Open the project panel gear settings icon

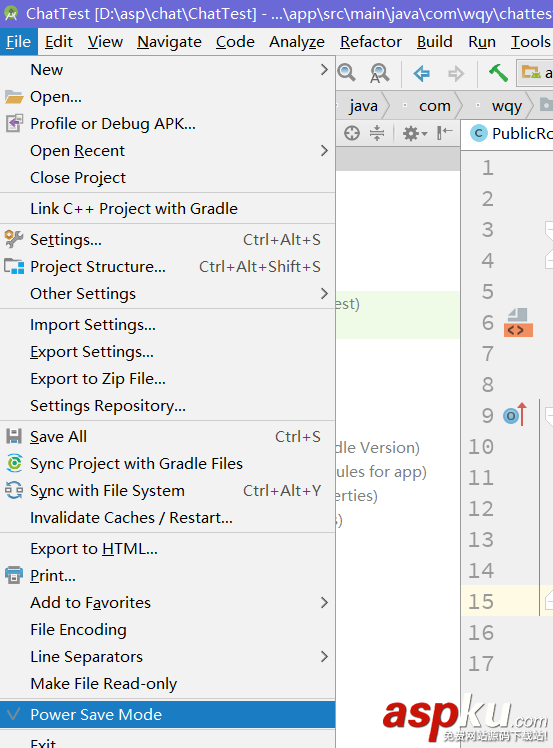[x=414, y=133]
